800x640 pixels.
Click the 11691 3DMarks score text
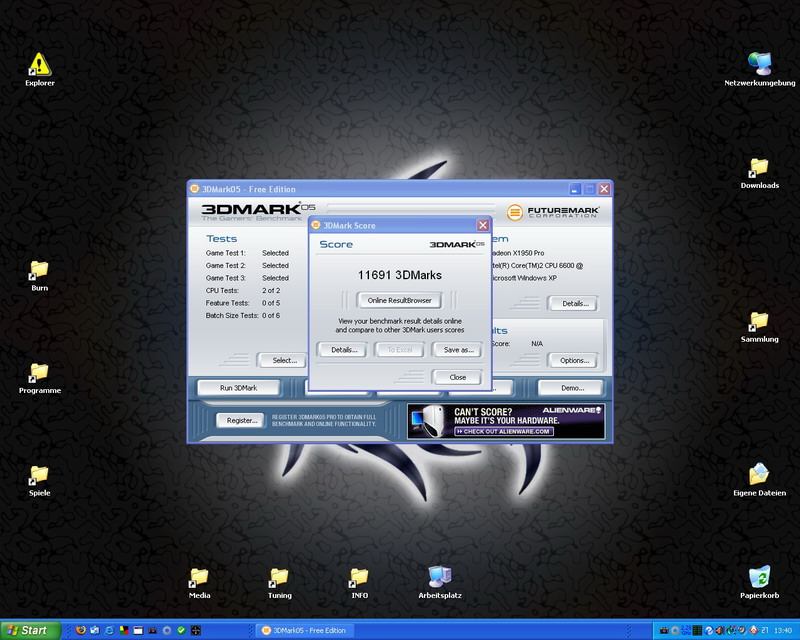[x=399, y=275]
